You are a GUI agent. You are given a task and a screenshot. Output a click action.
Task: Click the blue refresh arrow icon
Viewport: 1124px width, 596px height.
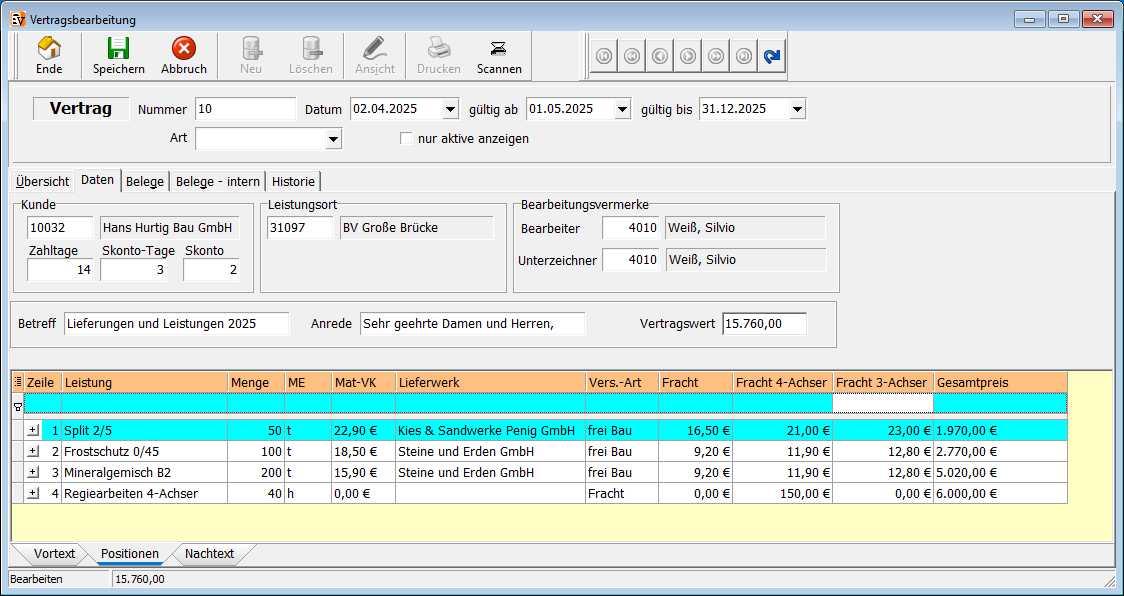771,57
